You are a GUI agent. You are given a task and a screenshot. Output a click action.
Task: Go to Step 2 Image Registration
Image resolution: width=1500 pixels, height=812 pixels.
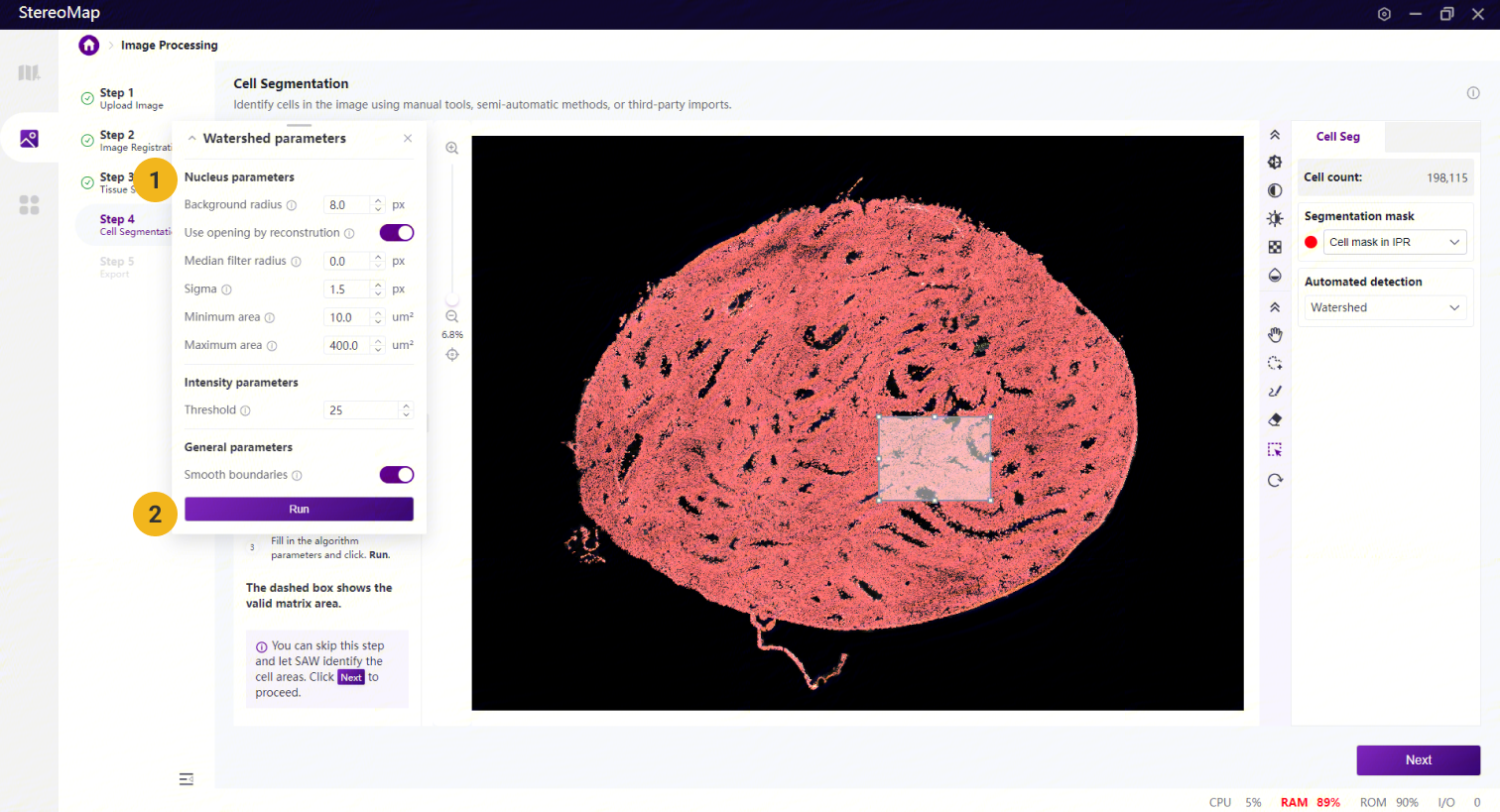127,141
